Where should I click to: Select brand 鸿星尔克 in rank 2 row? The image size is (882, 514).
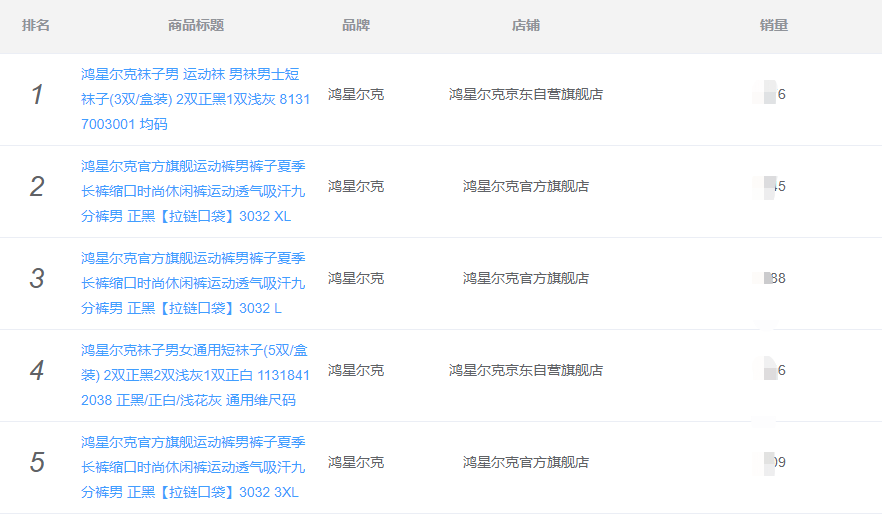point(356,186)
